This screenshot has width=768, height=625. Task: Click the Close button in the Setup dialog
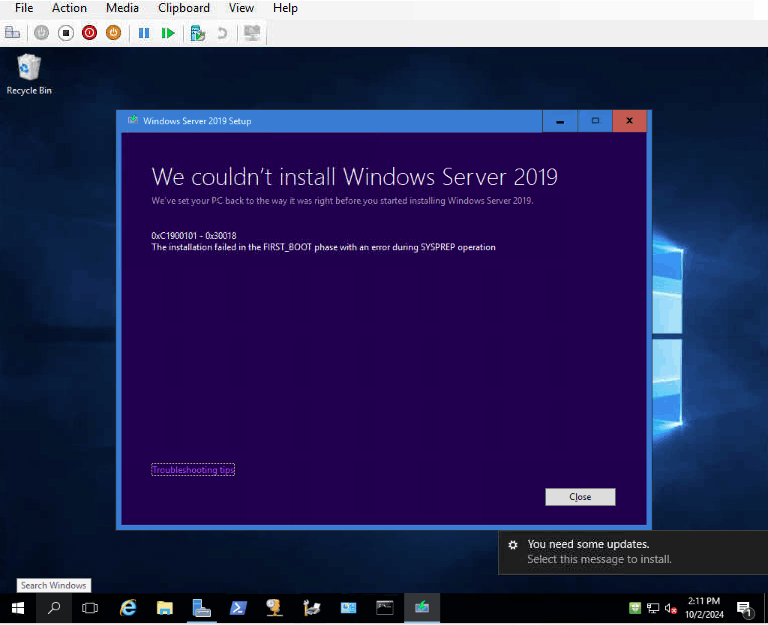point(580,497)
